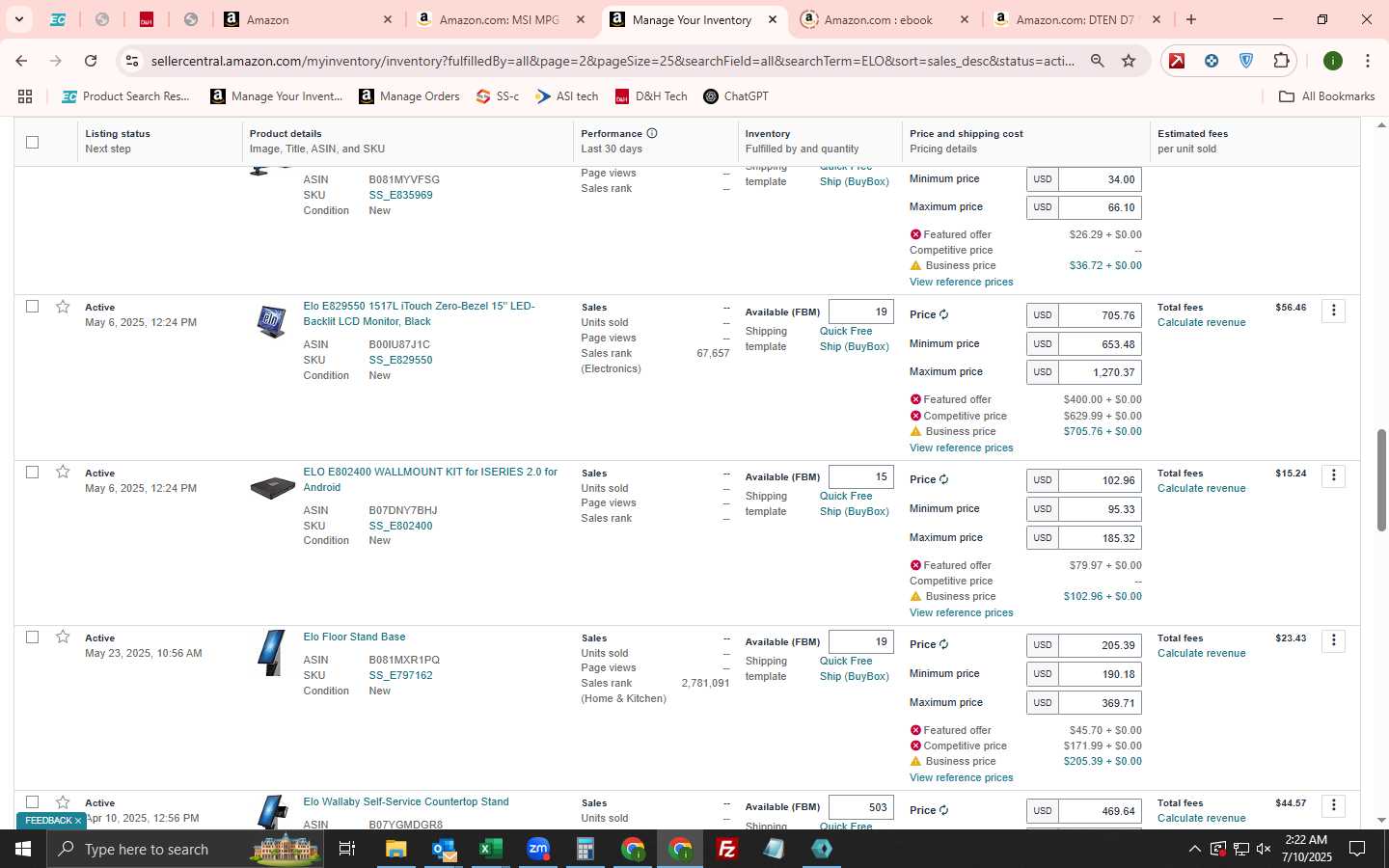Open Excel from the Windows taskbar
This screenshot has height=868, width=1389.
(x=491, y=849)
